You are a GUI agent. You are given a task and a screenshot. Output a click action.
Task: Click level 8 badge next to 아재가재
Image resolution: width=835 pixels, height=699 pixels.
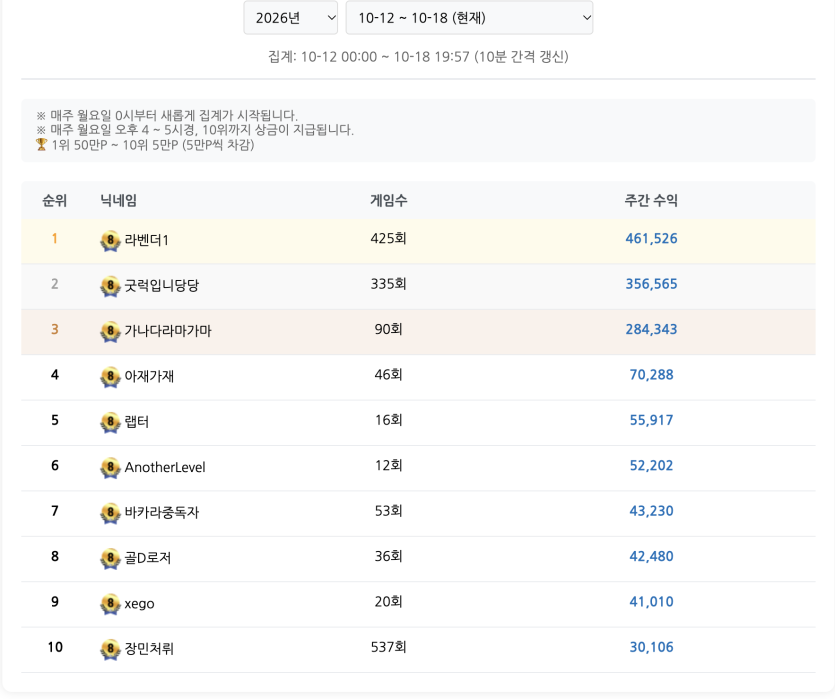(110, 377)
